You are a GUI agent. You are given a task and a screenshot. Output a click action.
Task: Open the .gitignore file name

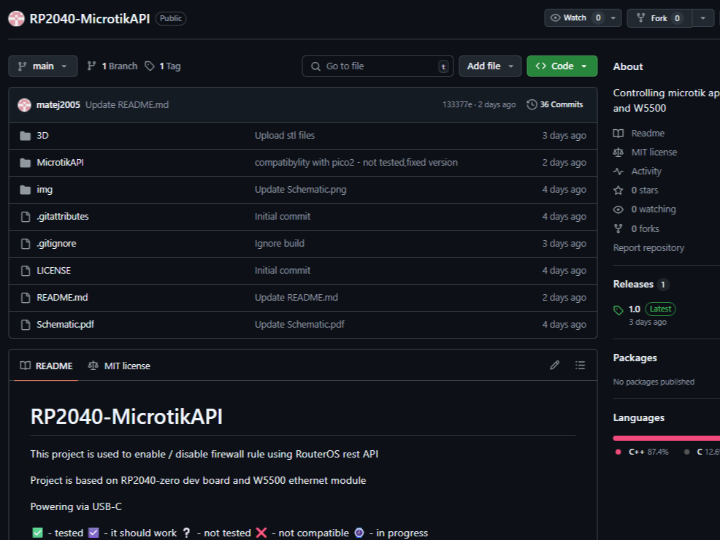pyautogui.click(x=56, y=244)
